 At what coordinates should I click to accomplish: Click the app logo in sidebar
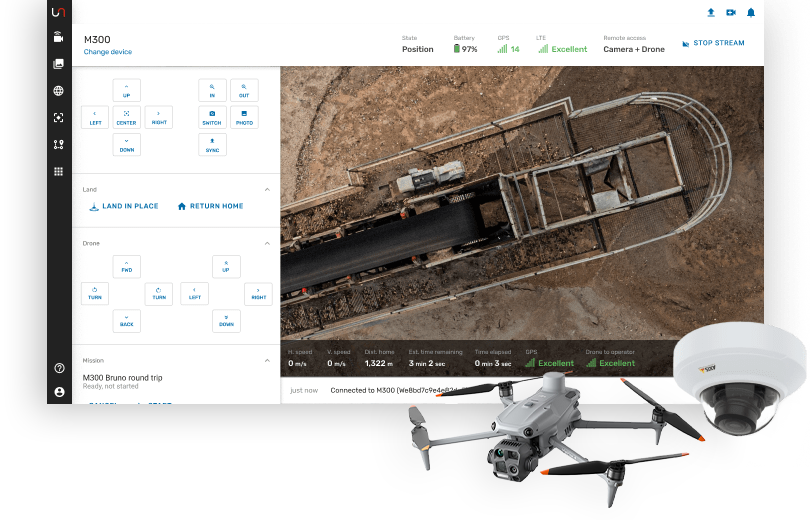58,11
